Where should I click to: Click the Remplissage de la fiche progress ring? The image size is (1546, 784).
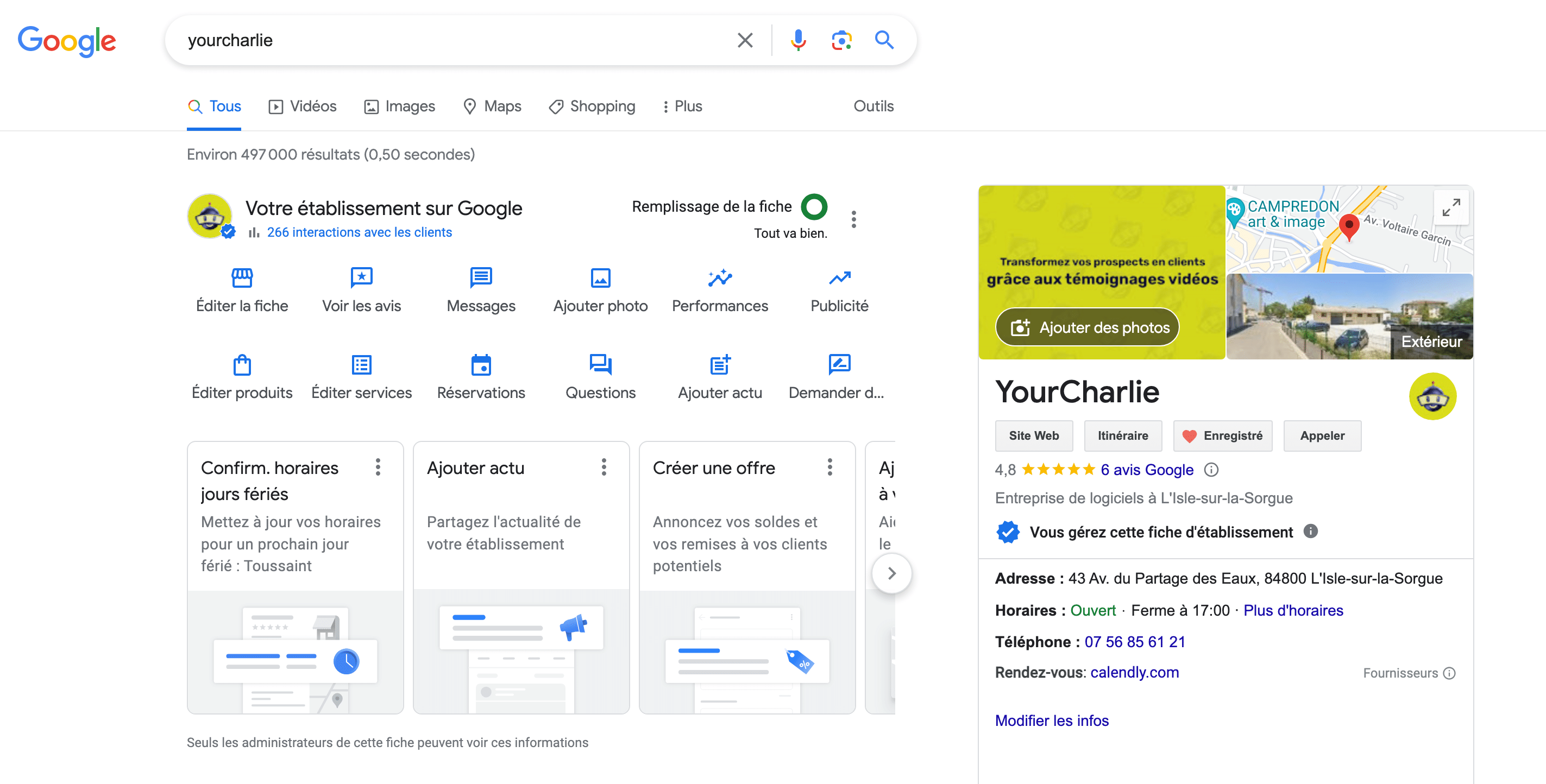[814, 207]
